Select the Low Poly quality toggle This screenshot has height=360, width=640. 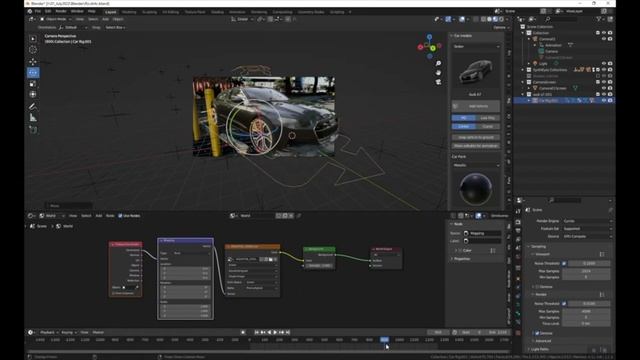click(487, 118)
